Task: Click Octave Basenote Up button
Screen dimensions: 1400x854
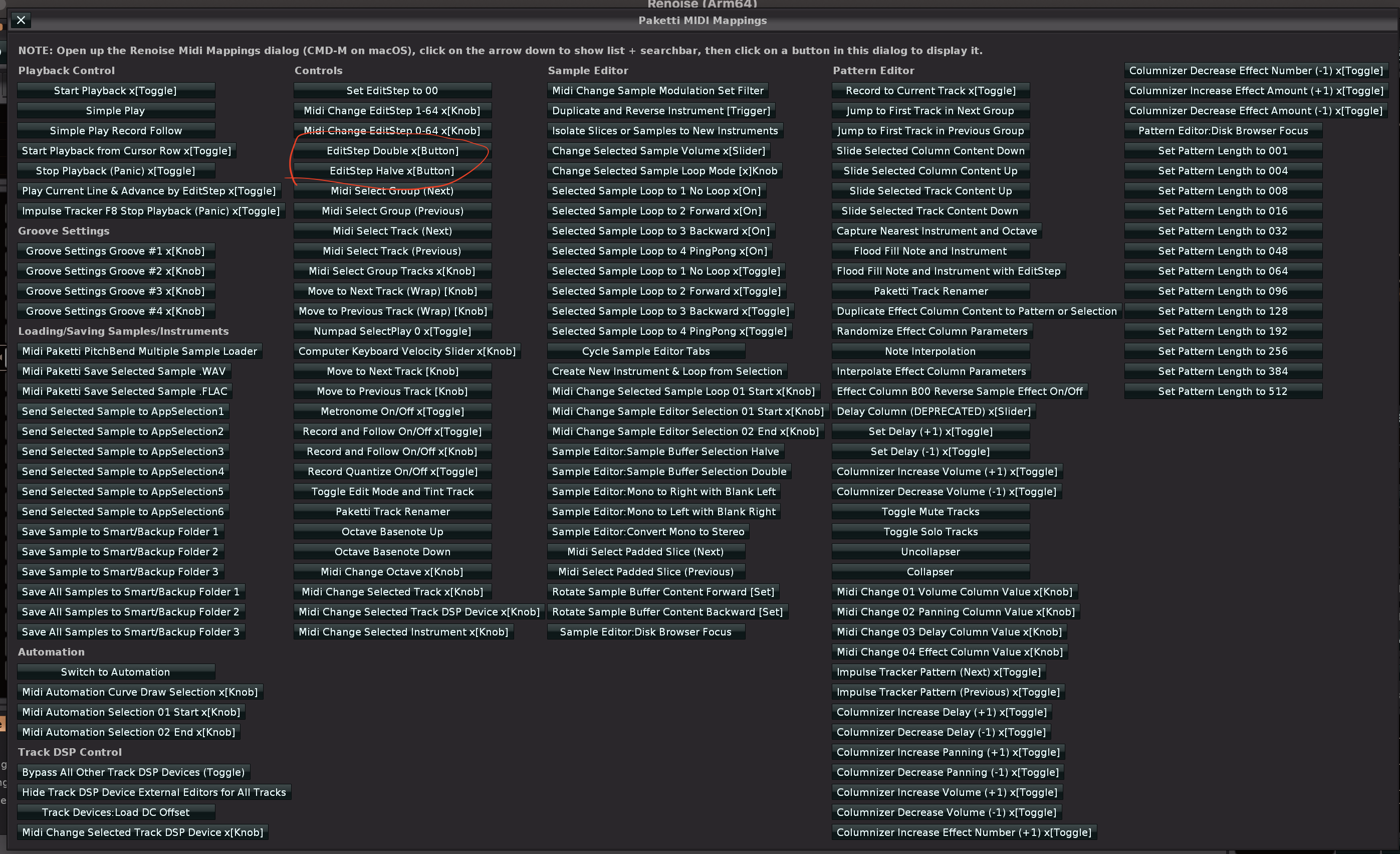Action: point(392,532)
